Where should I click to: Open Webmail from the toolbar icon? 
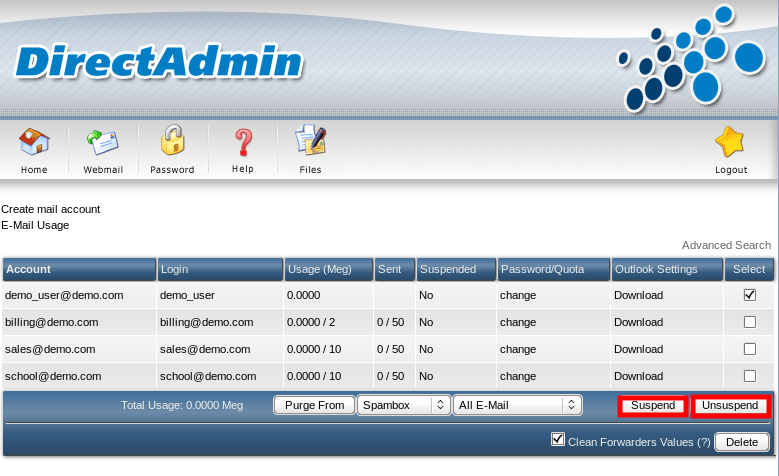pyautogui.click(x=102, y=143)
